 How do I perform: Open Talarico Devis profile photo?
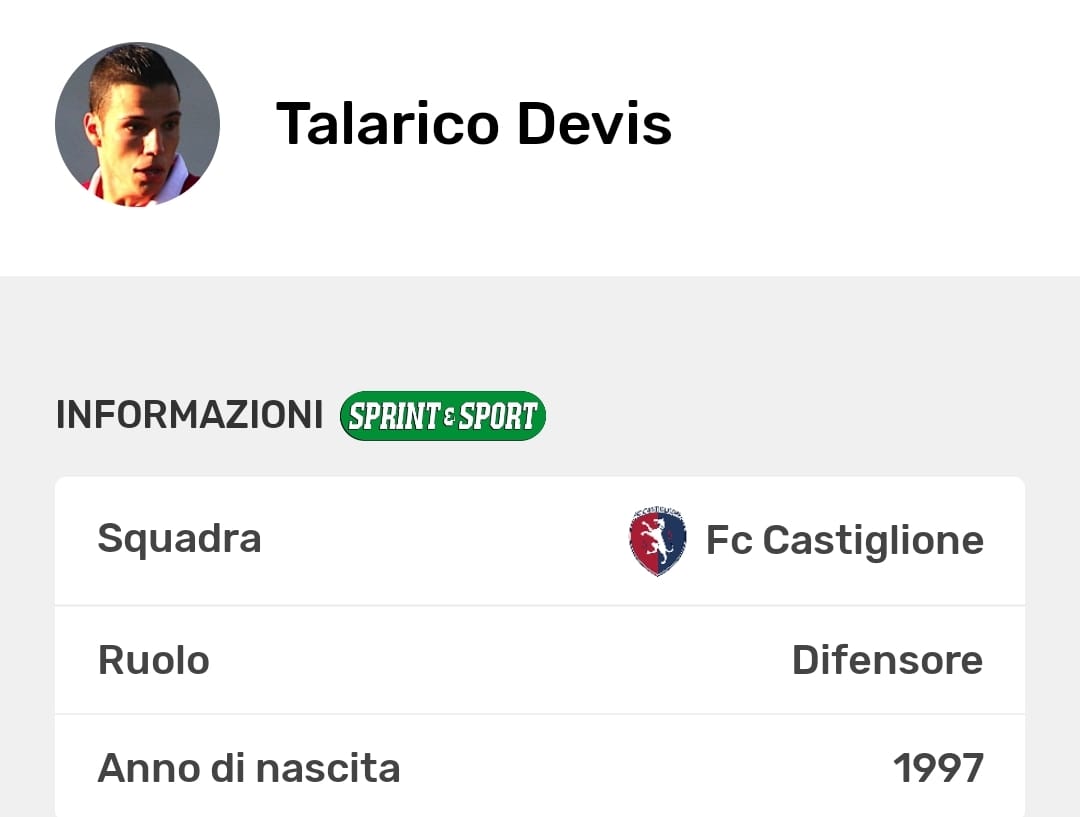pyautogui.click(x=137, y=124)
